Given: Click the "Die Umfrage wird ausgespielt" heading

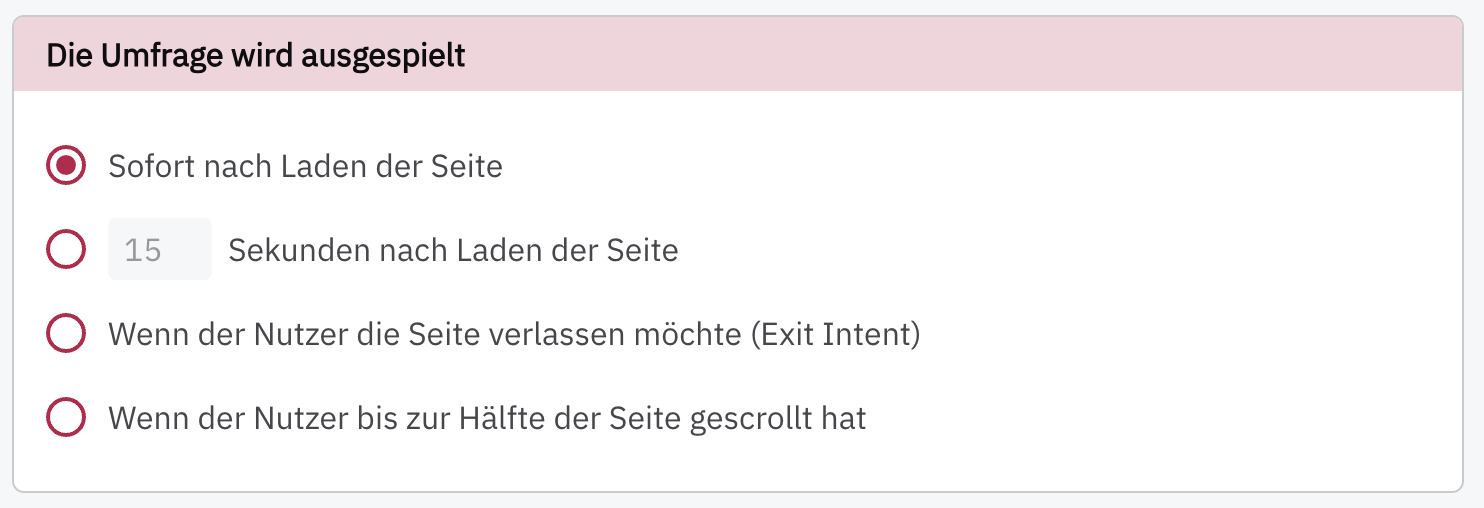Looking at the screenshot, I should 256,56.
